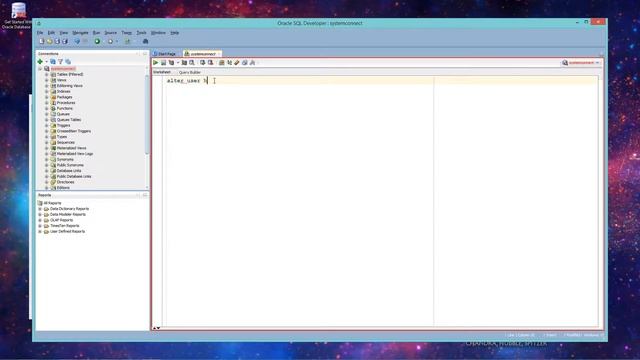
Task: Select the Queues Tables tree item
Action: tap(69, 120)
